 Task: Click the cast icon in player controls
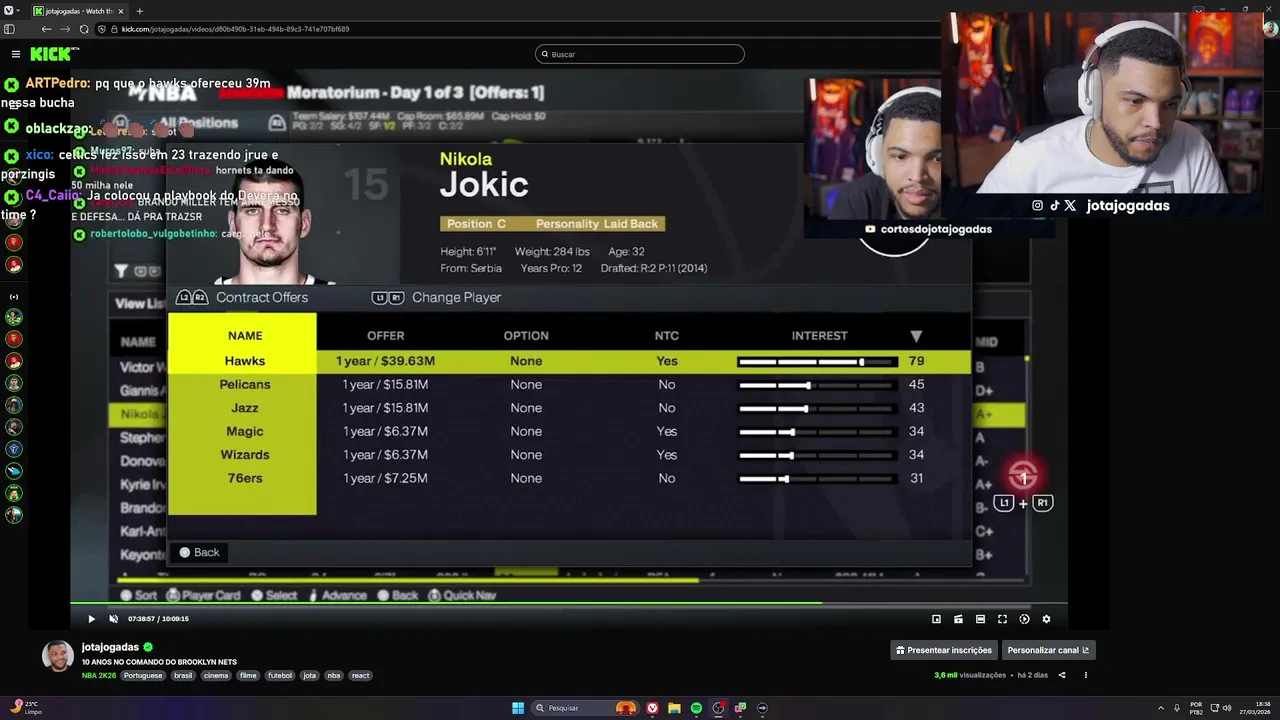point(958,619)
